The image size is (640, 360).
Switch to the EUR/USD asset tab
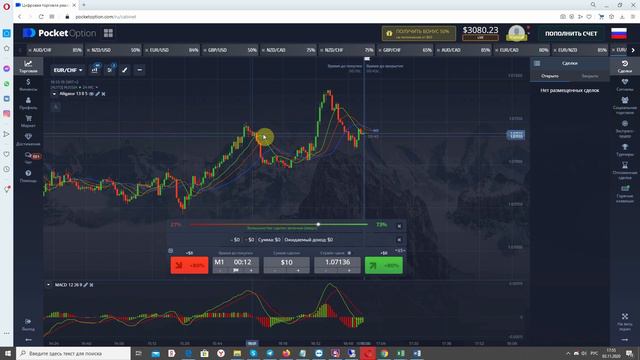coord(171,50)
